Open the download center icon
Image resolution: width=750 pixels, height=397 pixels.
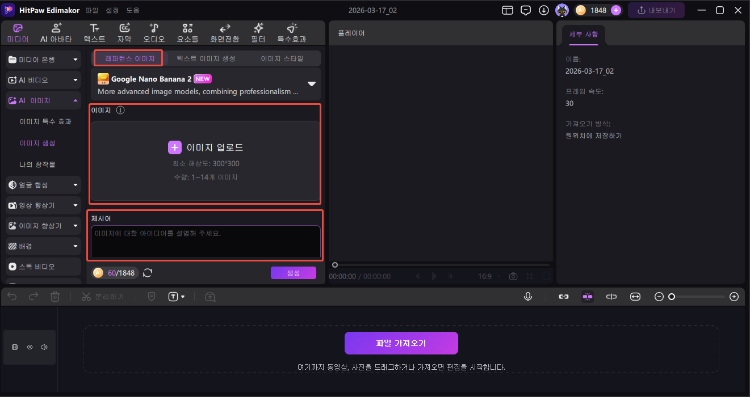[544, 10]
